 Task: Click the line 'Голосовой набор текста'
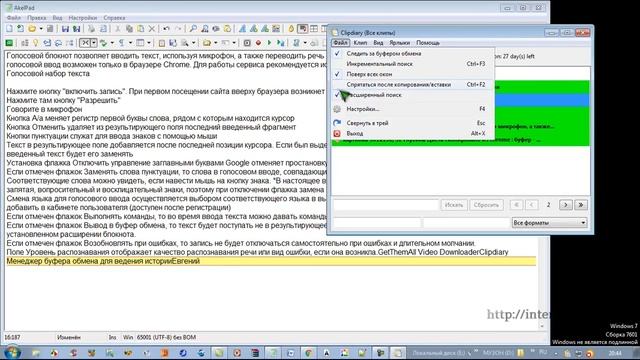pos(48,74)
